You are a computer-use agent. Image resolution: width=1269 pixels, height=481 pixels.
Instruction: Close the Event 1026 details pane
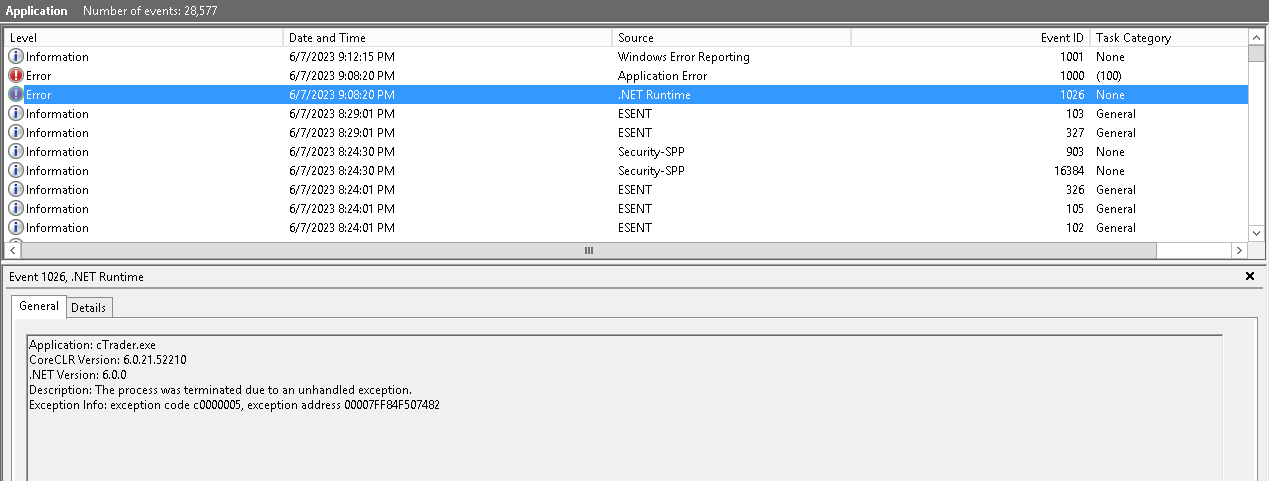1250,276
